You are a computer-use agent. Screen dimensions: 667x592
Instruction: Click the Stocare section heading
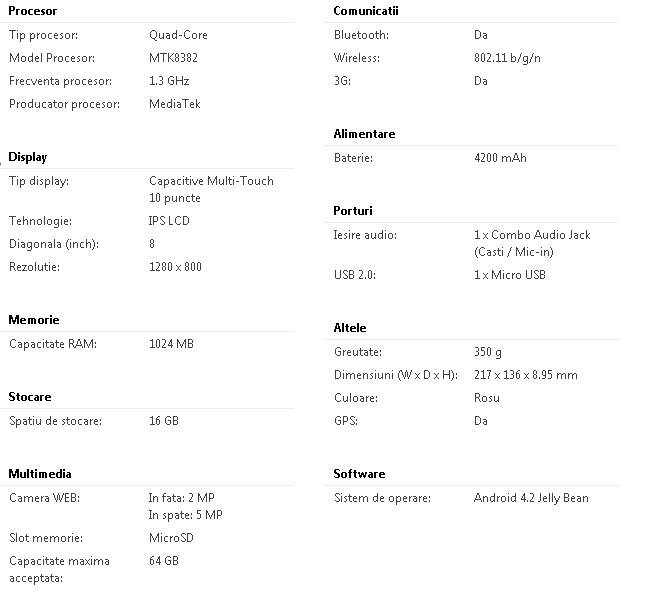30,397
